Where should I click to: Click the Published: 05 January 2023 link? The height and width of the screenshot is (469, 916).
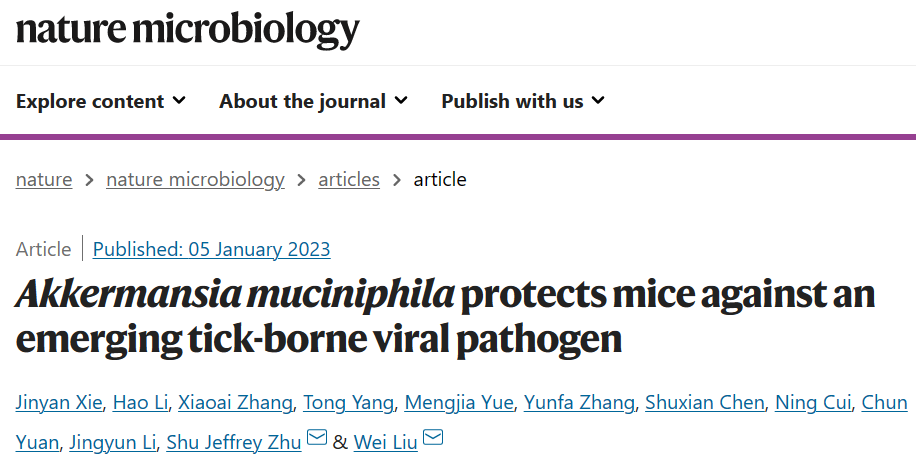[211, 249]
